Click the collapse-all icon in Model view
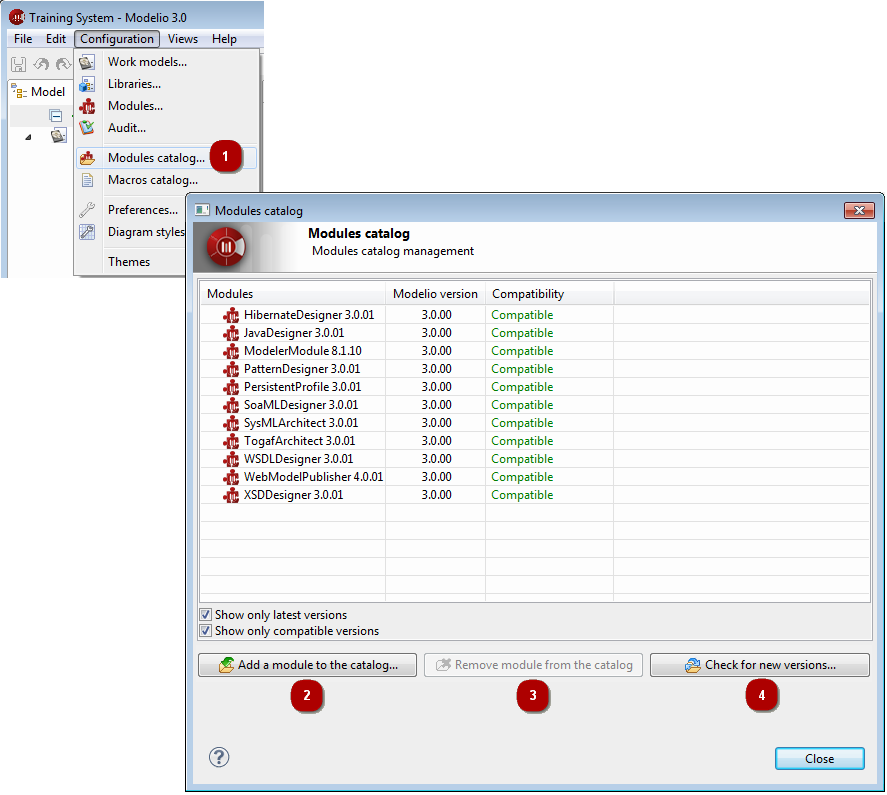Screen dimensions: 887x795 55,116
